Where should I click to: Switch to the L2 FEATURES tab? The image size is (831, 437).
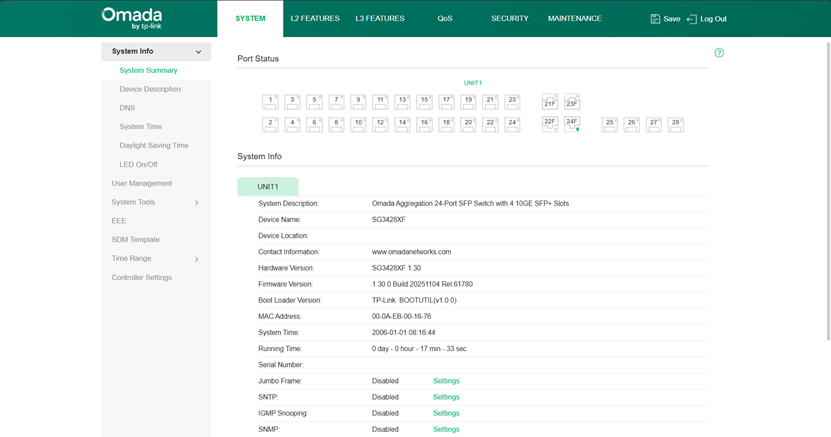pos(315,19)
